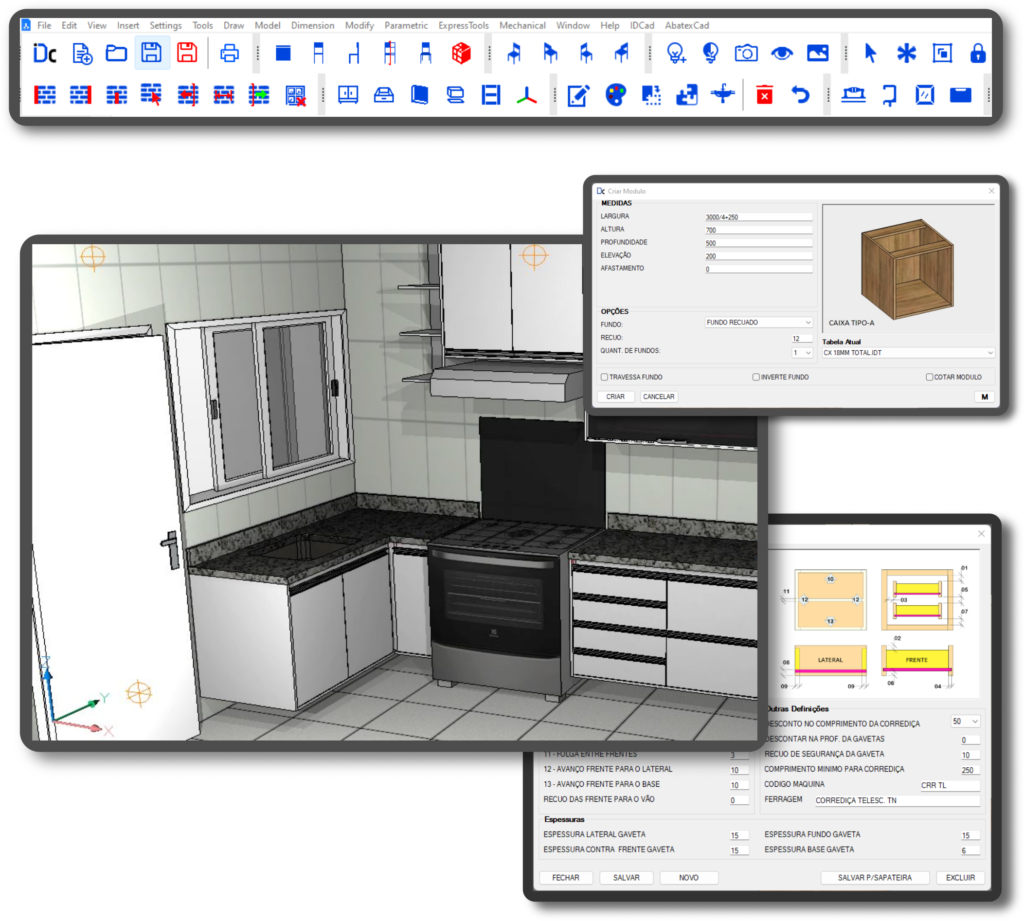Click the CANCELAR button

pos(658,396)
